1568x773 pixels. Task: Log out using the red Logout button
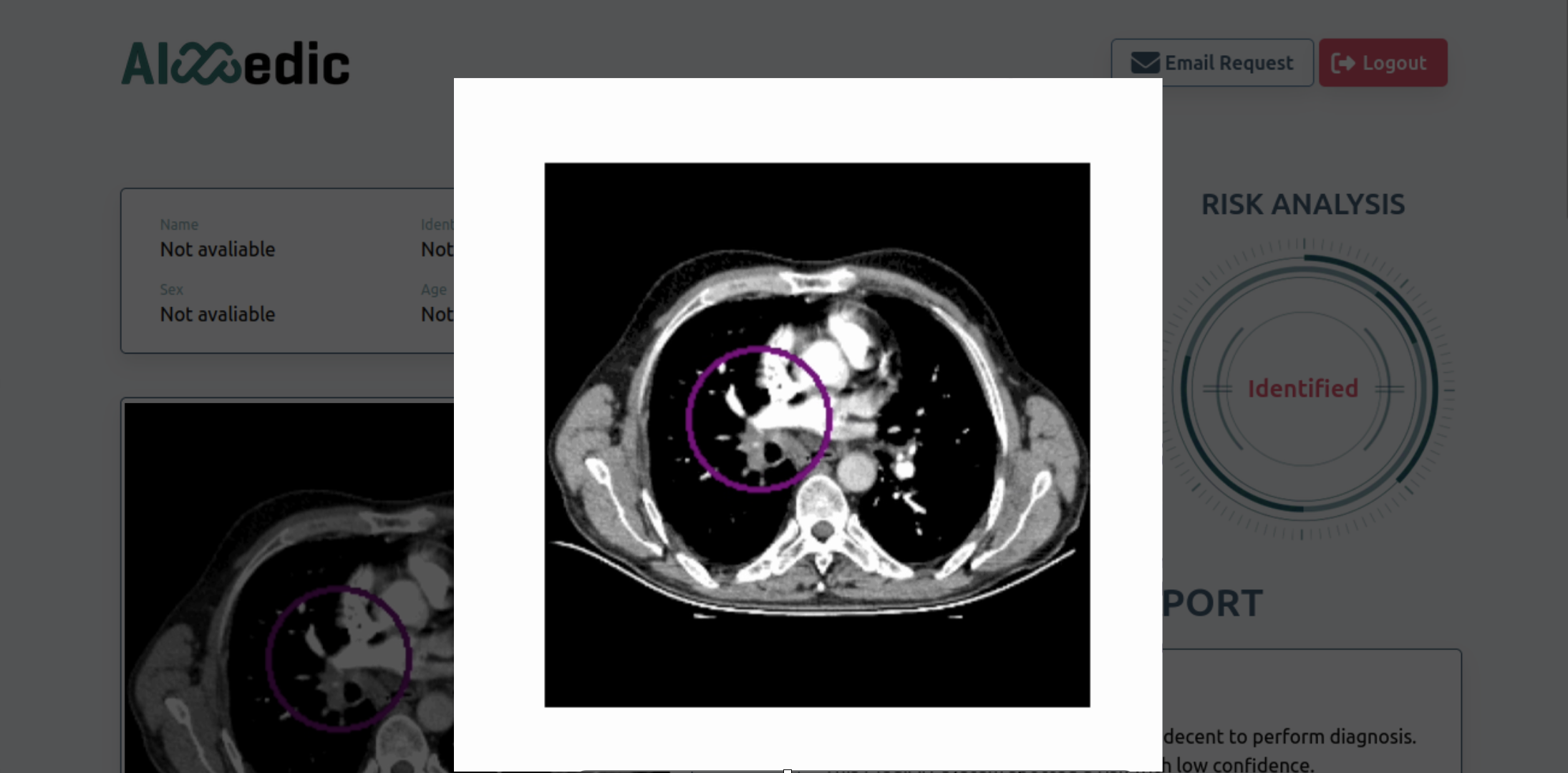click(x=1383, y=63)
